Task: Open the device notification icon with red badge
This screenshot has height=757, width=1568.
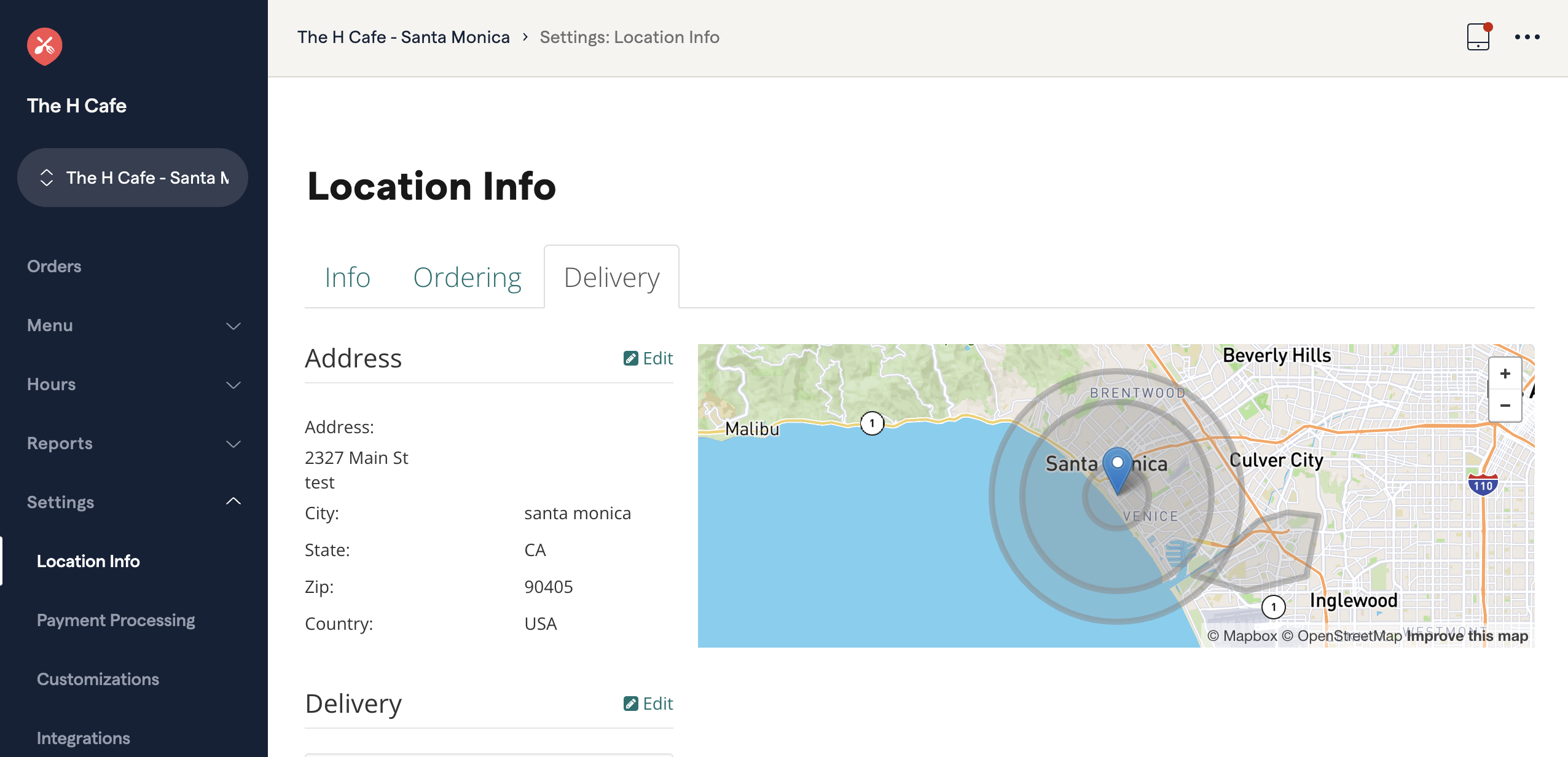Action: tap(1477, 37)
